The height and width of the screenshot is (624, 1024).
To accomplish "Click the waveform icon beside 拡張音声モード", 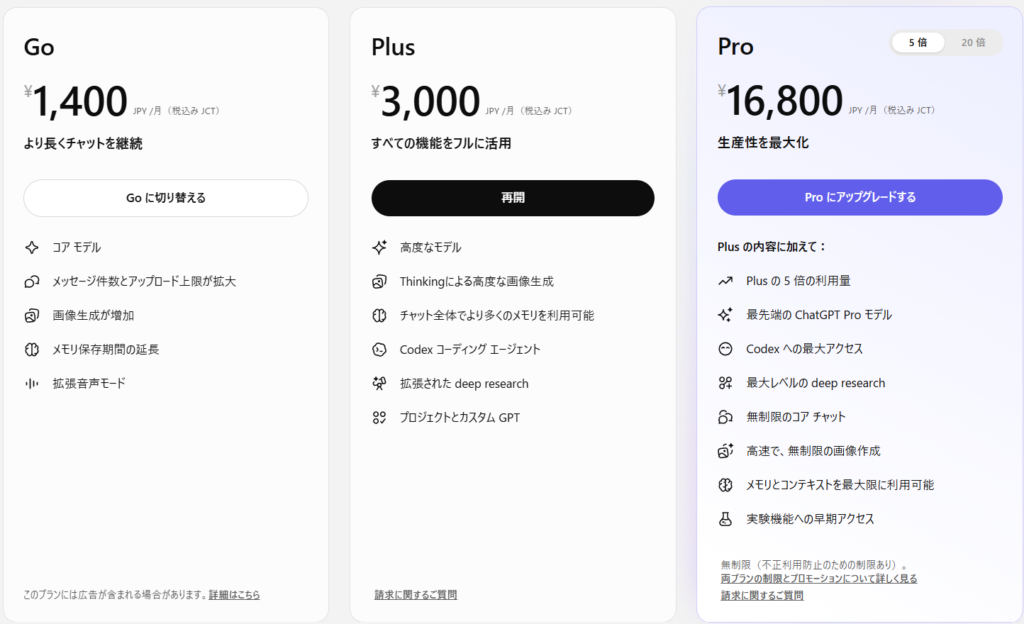I will tap(31, 383).
